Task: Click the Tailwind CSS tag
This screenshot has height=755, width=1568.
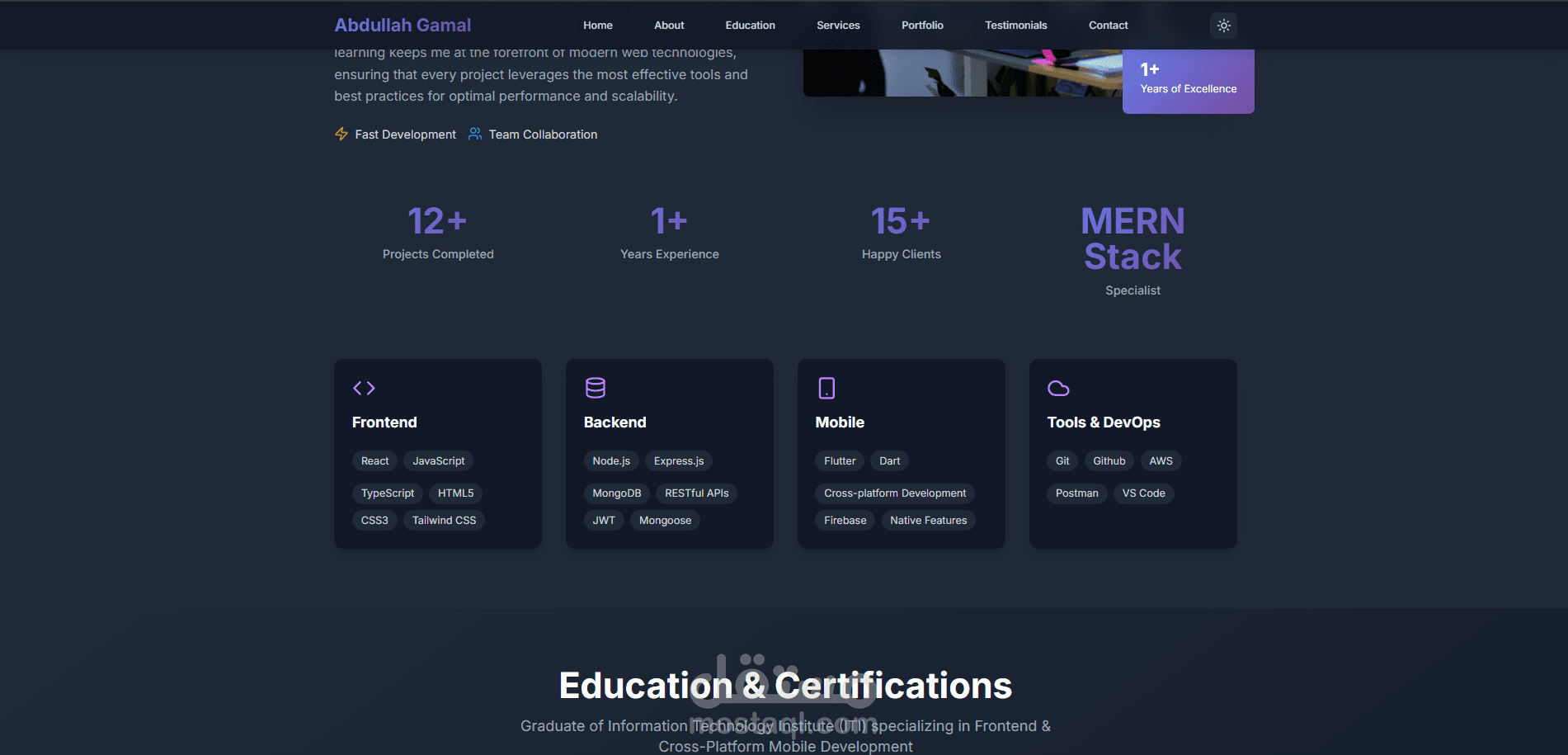Action: pyautogui.click(x=445, y=521)
